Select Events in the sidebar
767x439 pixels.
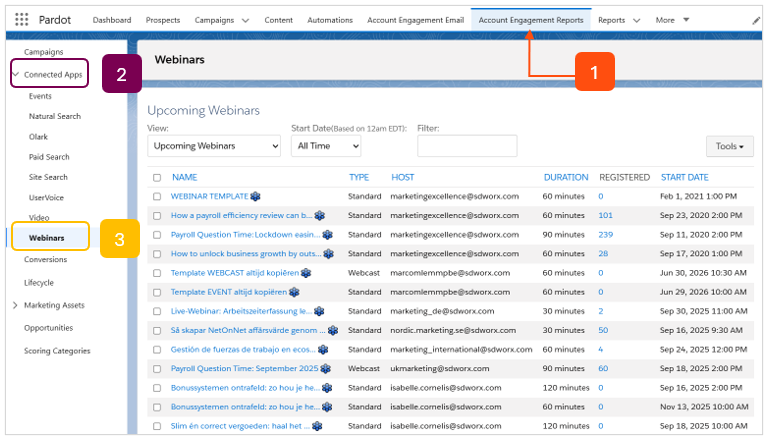coord(40,96)
